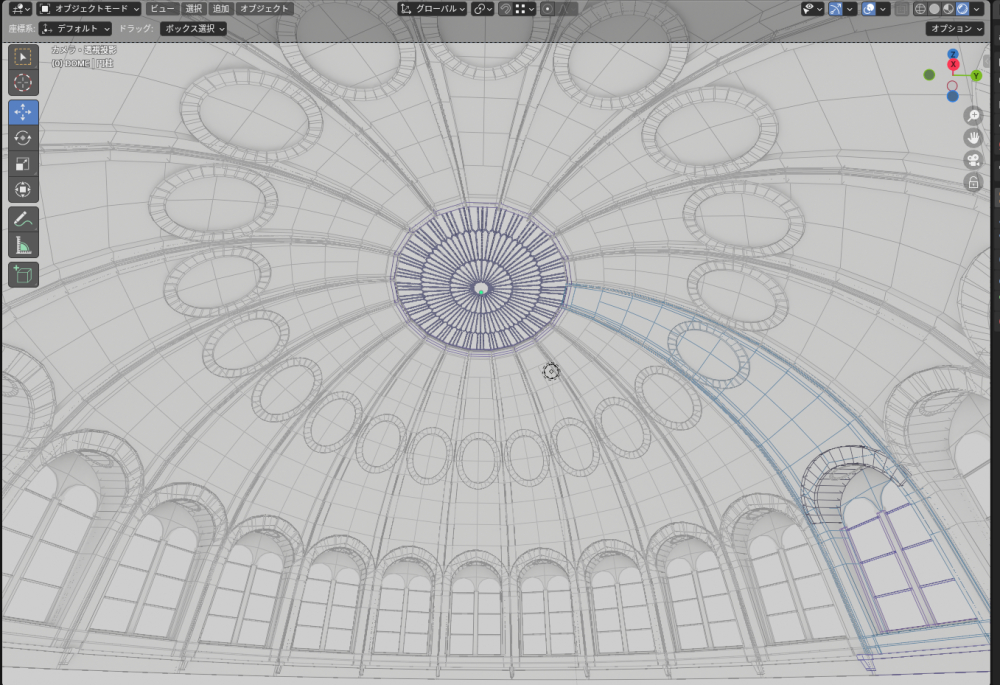The image size is (1000, 685).
Task: Select the Add Cube tool
Action: tap(23, 275)
